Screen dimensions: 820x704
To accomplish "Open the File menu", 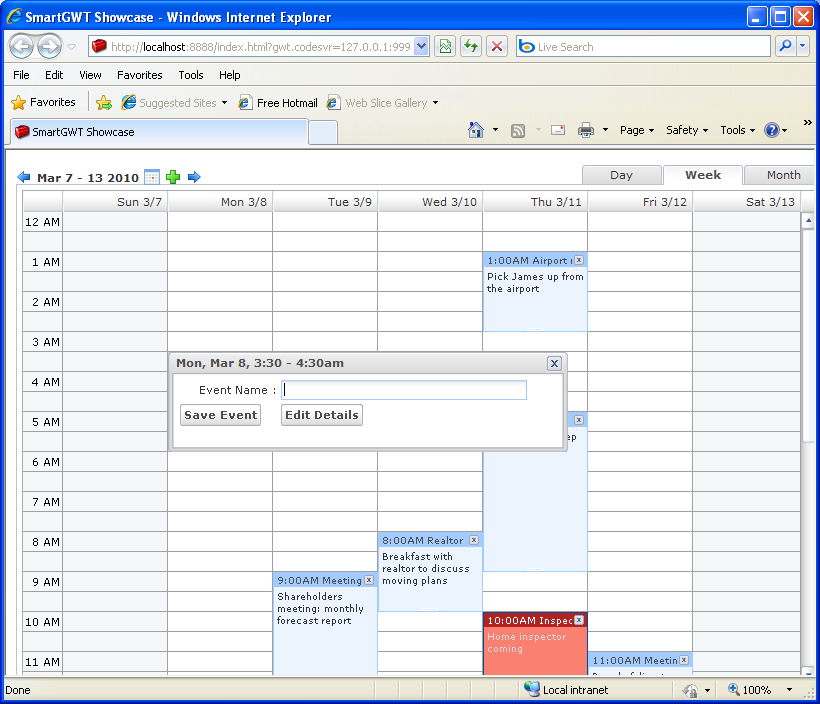I will (x=21, y=75).
